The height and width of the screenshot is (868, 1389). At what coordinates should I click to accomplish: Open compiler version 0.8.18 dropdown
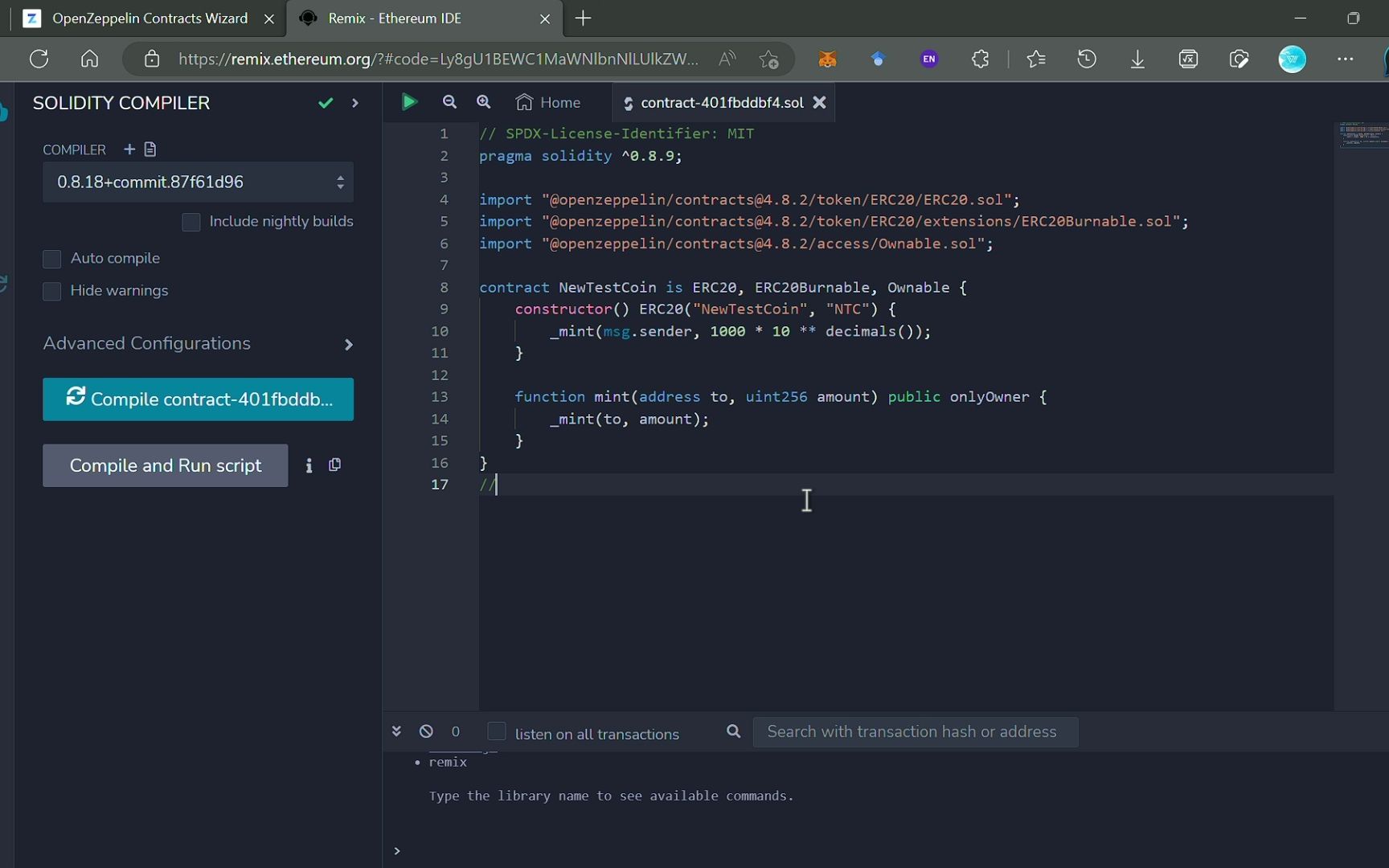[x=198, y=182]
